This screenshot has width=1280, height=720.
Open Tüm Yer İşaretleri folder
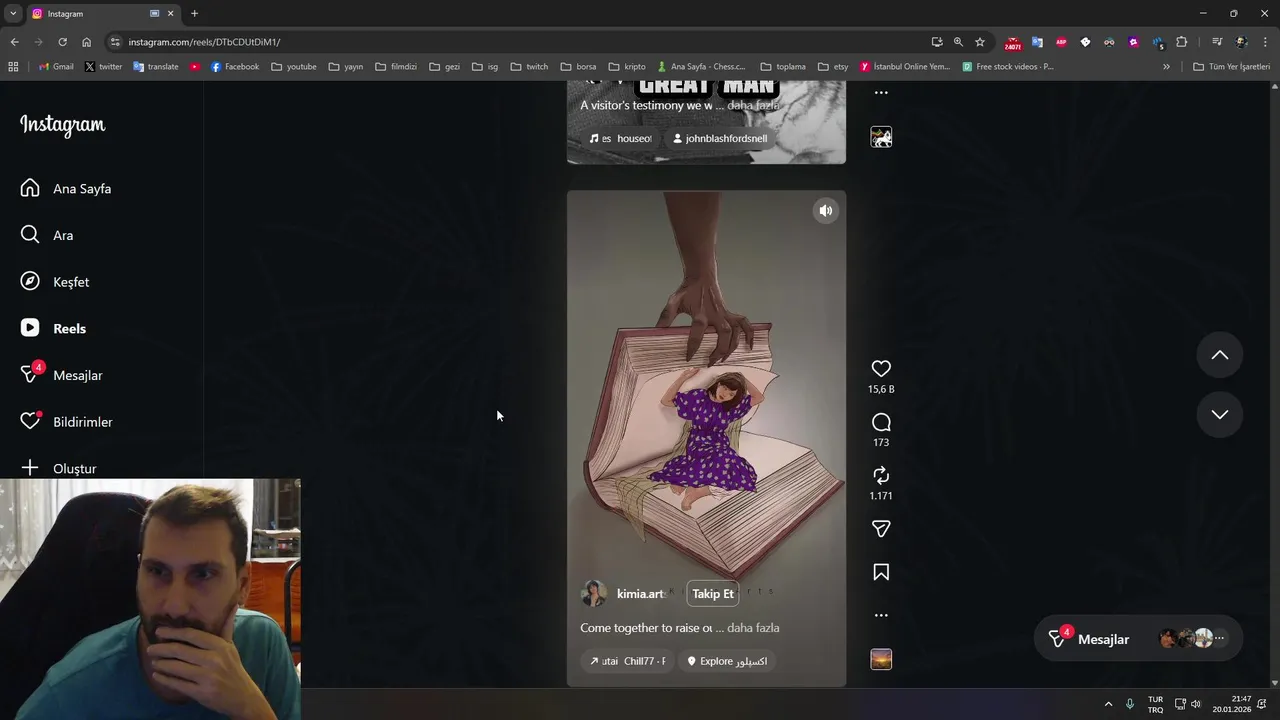(x=1232, y=67)
